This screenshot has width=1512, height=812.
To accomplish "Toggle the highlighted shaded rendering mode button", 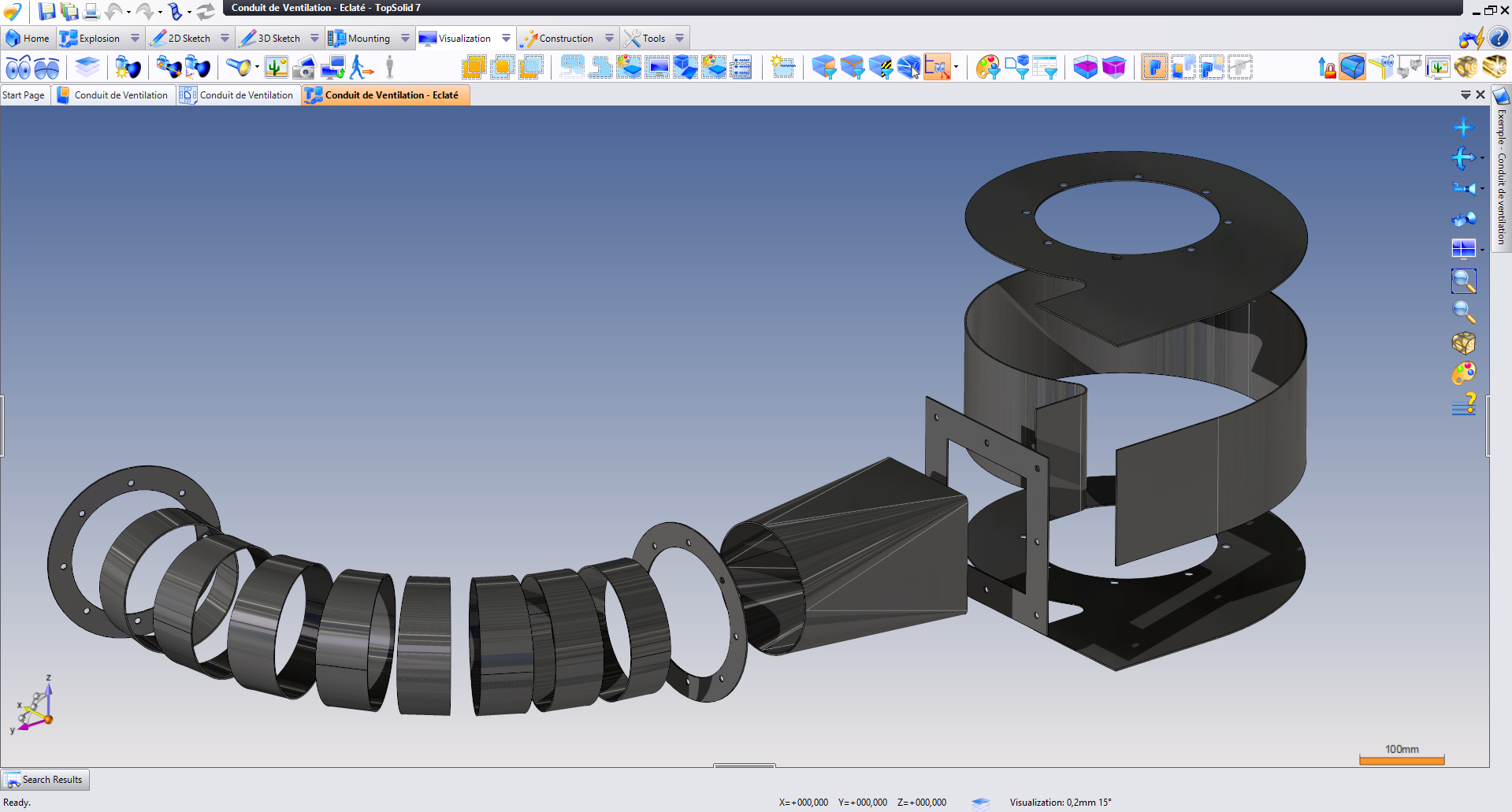I will click(x=1352, y=68).
